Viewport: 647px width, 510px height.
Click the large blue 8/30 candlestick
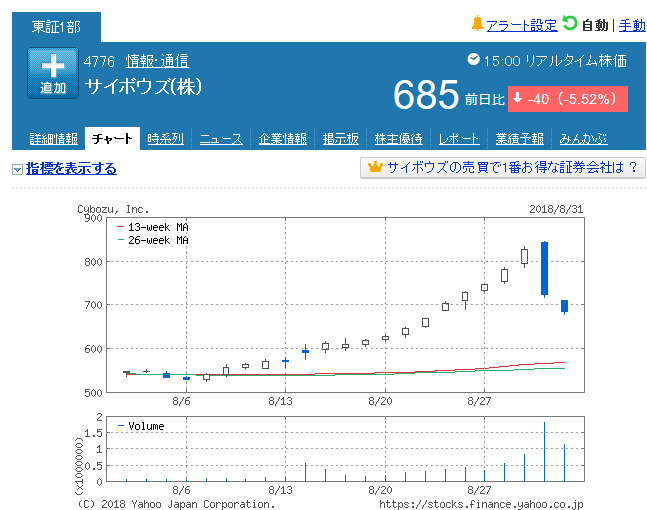(544, 269)
